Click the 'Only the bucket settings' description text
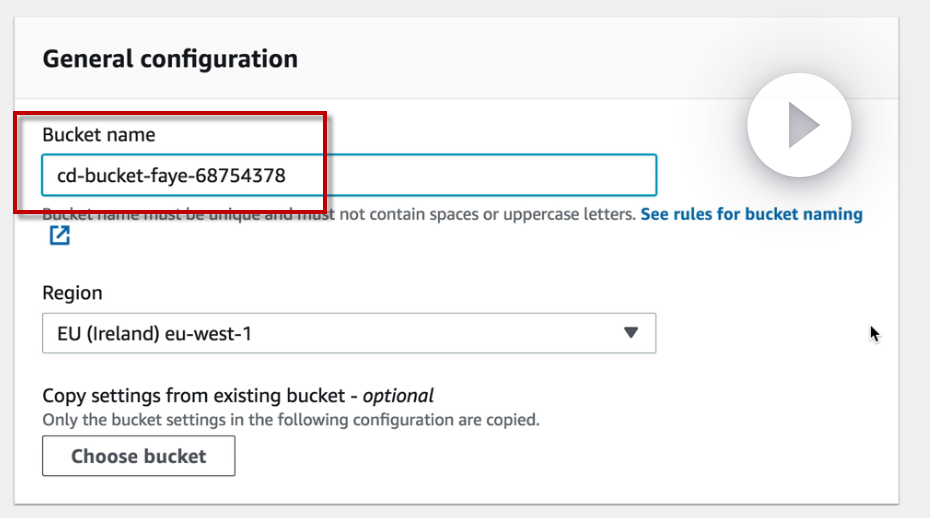930x518 pixels. click(x=290, y=420)
